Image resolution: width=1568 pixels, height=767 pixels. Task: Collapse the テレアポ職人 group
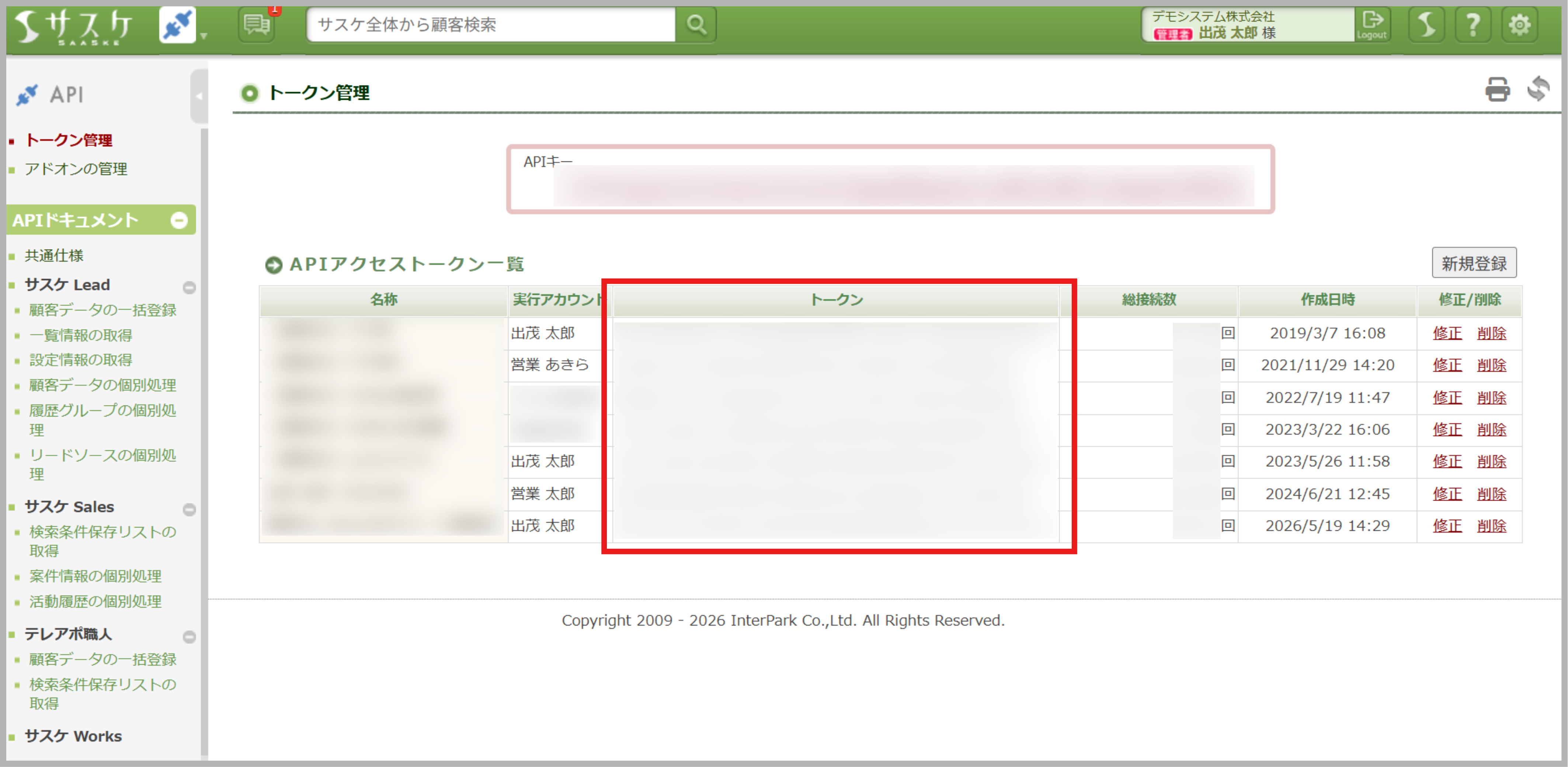point(189,637)
